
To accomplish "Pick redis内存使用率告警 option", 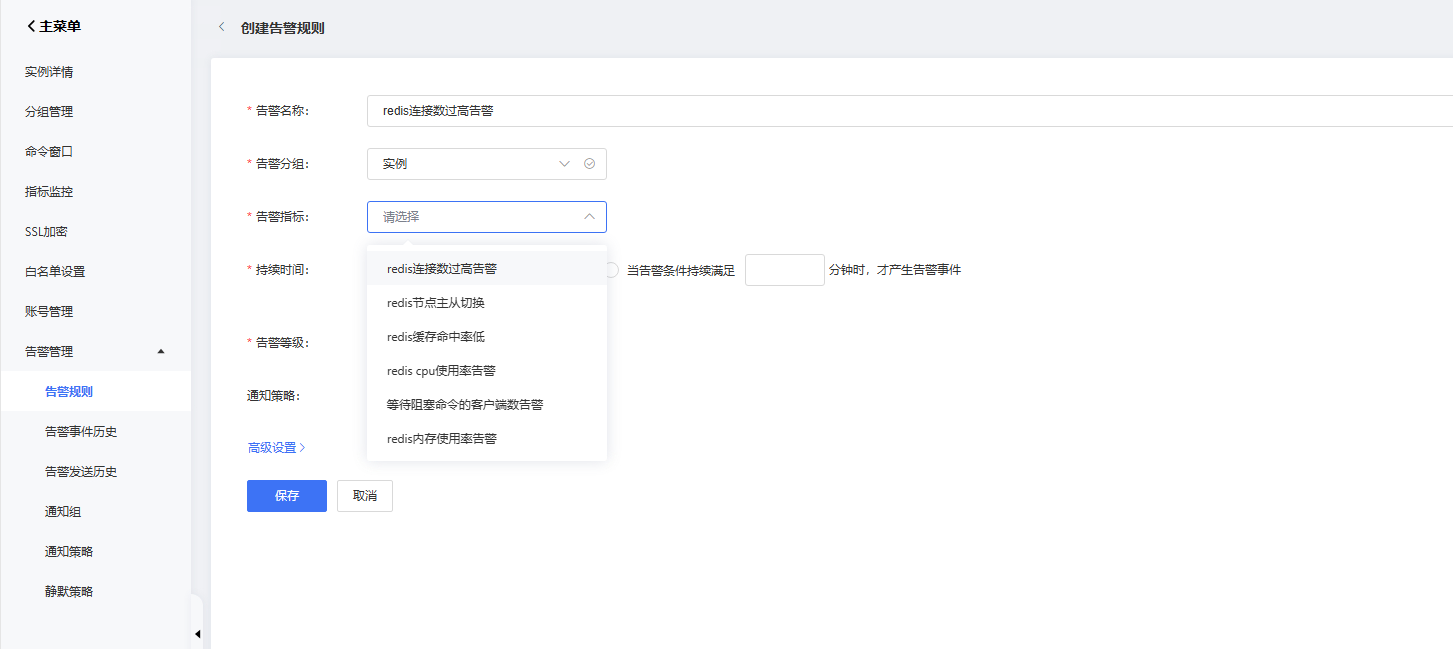I will click(487, 439).
